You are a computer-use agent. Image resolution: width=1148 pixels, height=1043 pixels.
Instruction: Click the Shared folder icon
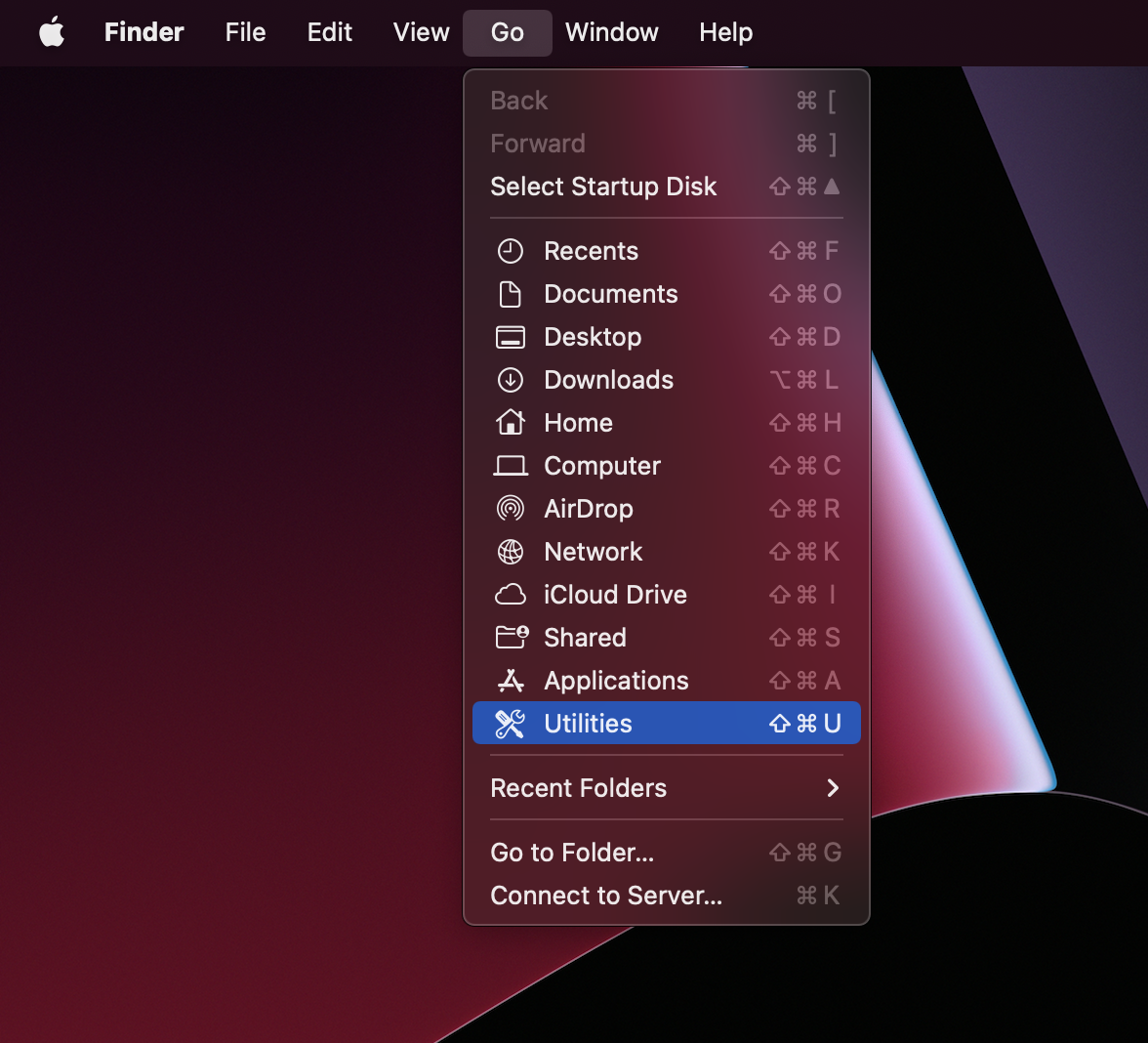(x=512, y=637)
